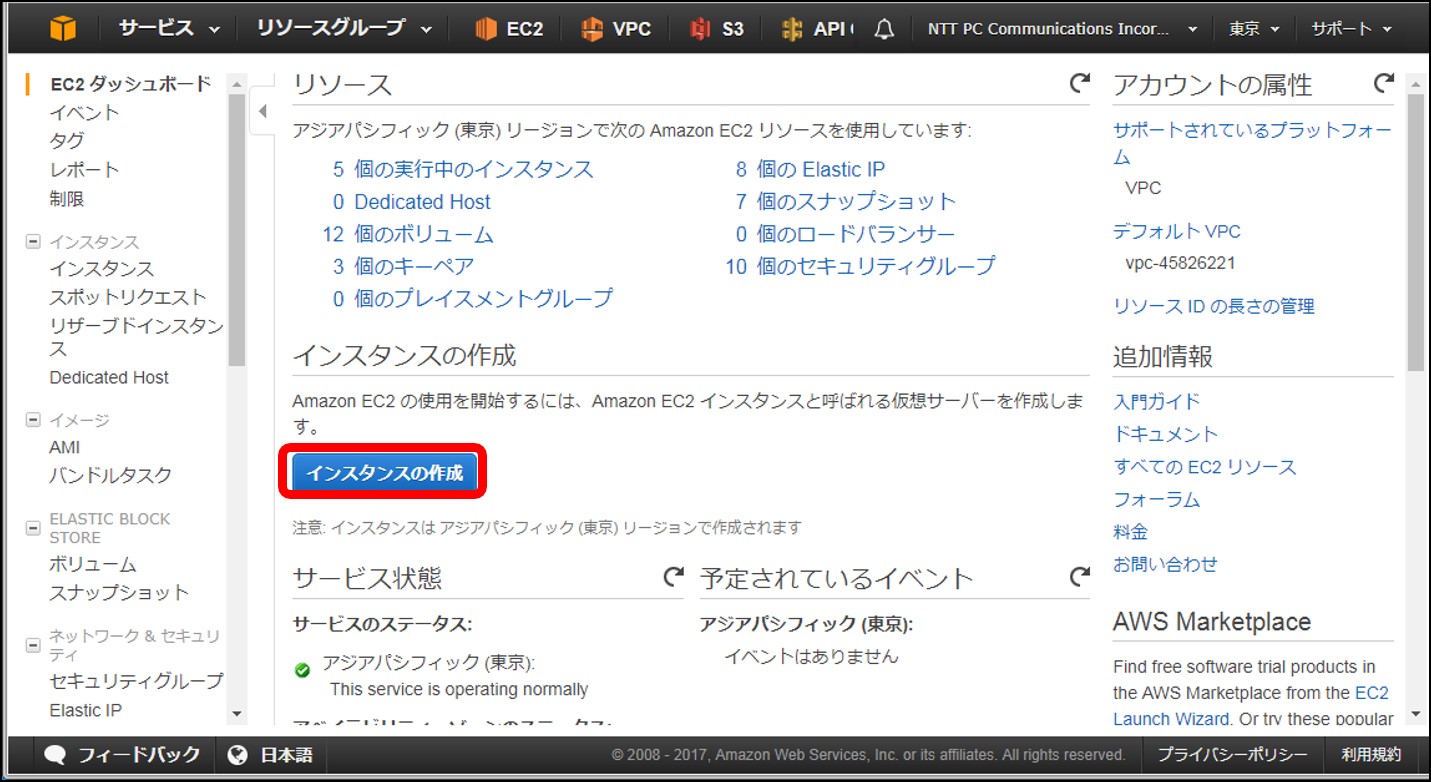The width and height of the screenshot is (1431, 782).
Task: Open the 東京 region dropdown
Action: click(x=1254, y=29)
